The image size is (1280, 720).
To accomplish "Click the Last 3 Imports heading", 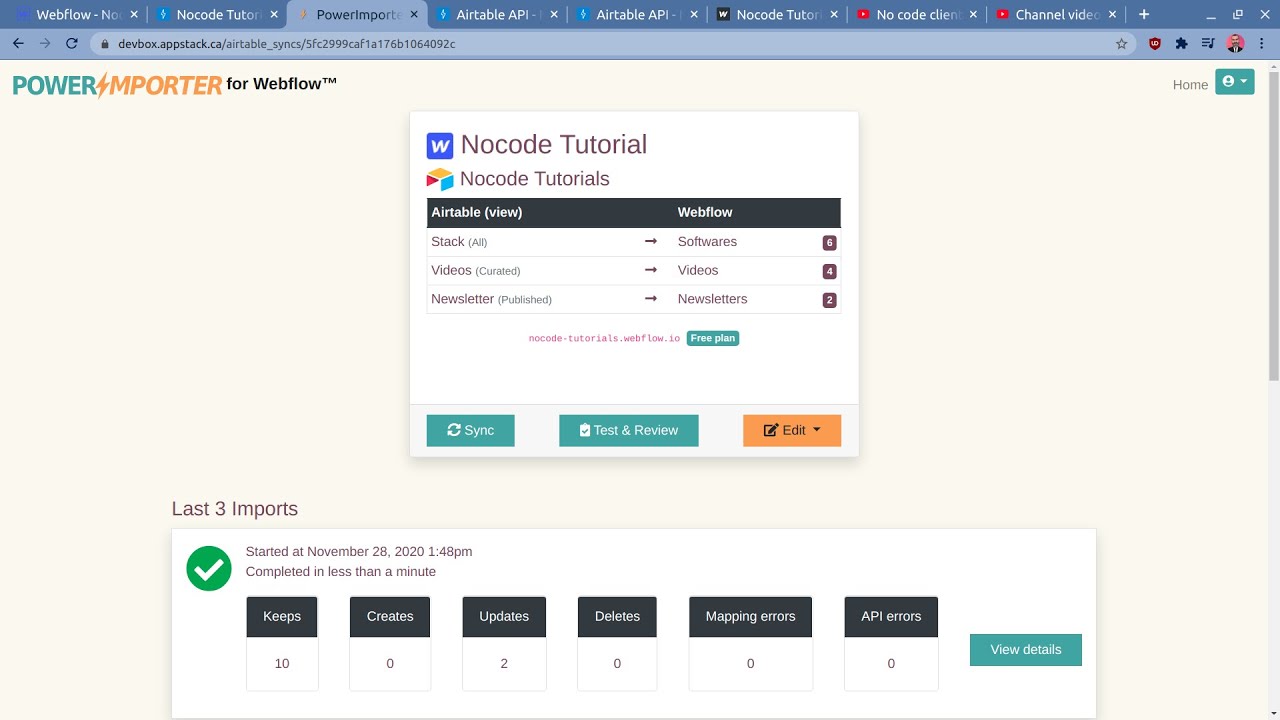I will (x=235, y=509).
